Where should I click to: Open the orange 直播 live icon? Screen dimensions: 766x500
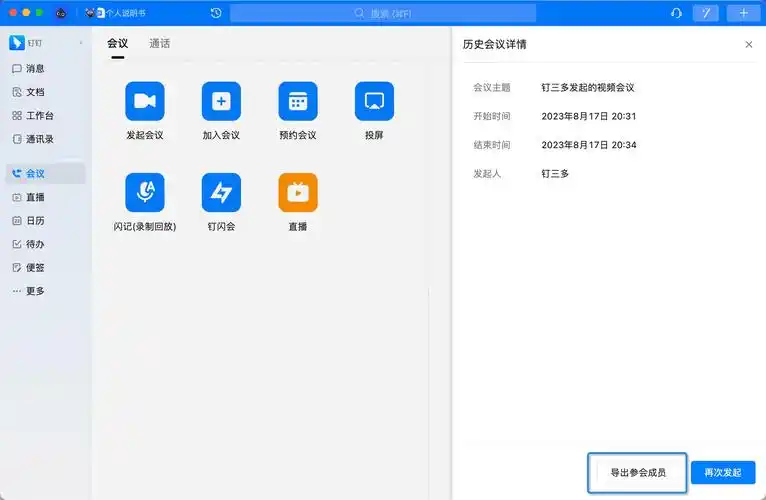click(297, 193)
